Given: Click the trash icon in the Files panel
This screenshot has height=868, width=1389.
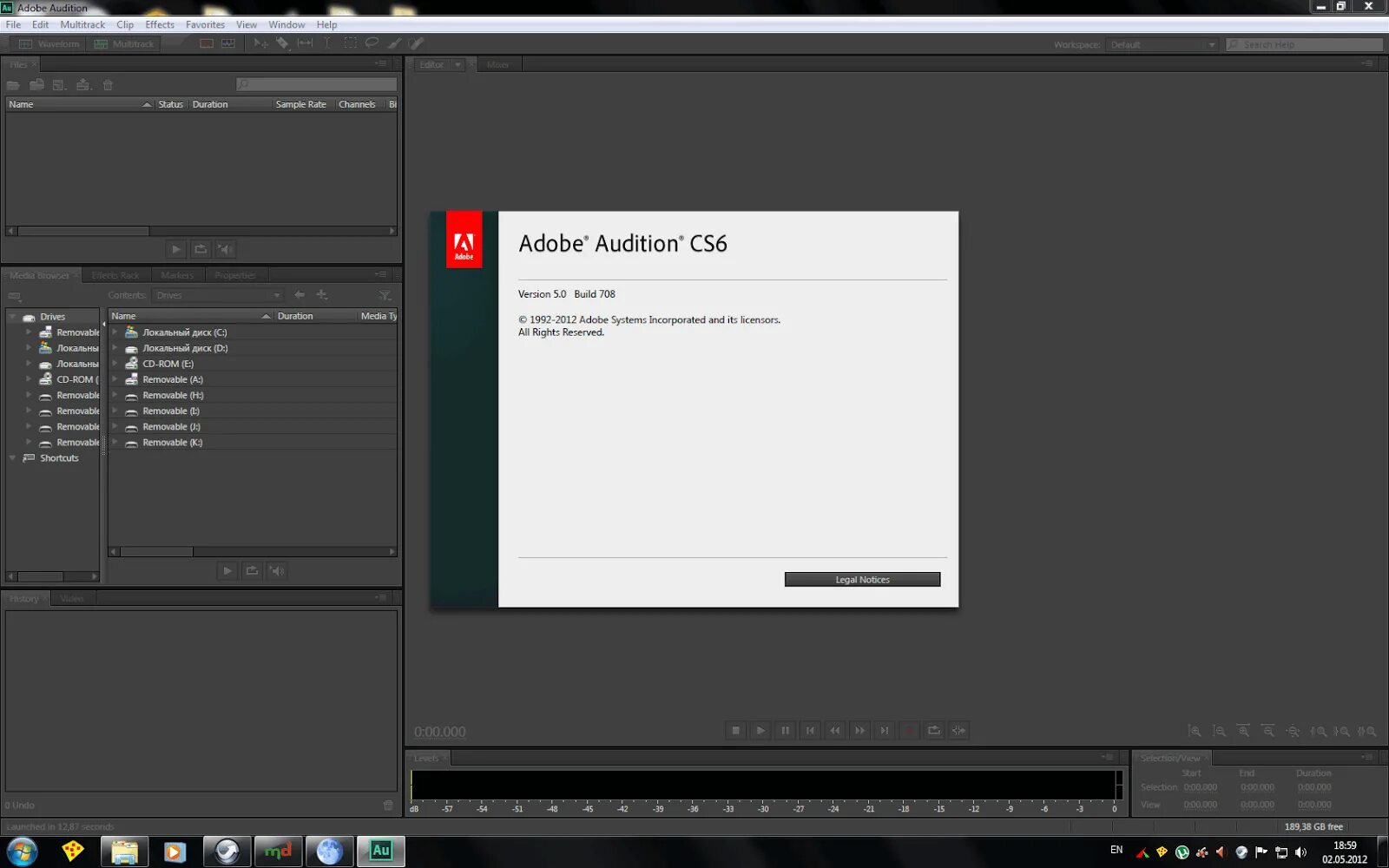Looking at the screenshot, I should [x=107, y=84].
